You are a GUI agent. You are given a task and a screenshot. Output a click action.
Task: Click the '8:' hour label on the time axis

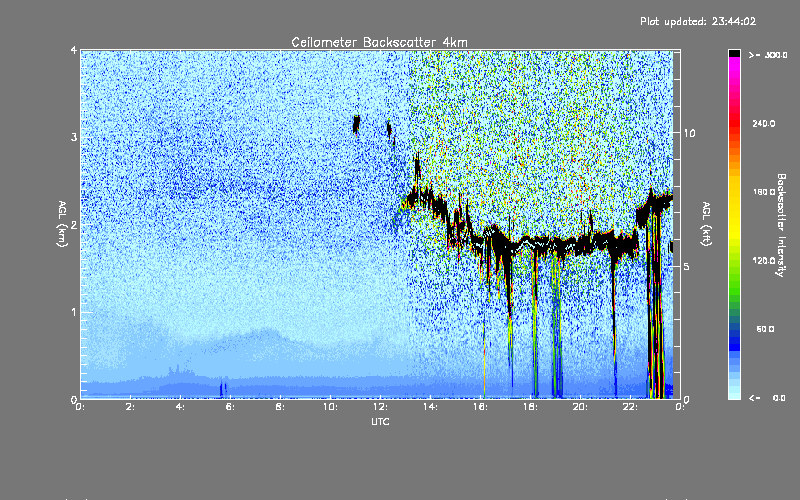[x=281, y=407]
